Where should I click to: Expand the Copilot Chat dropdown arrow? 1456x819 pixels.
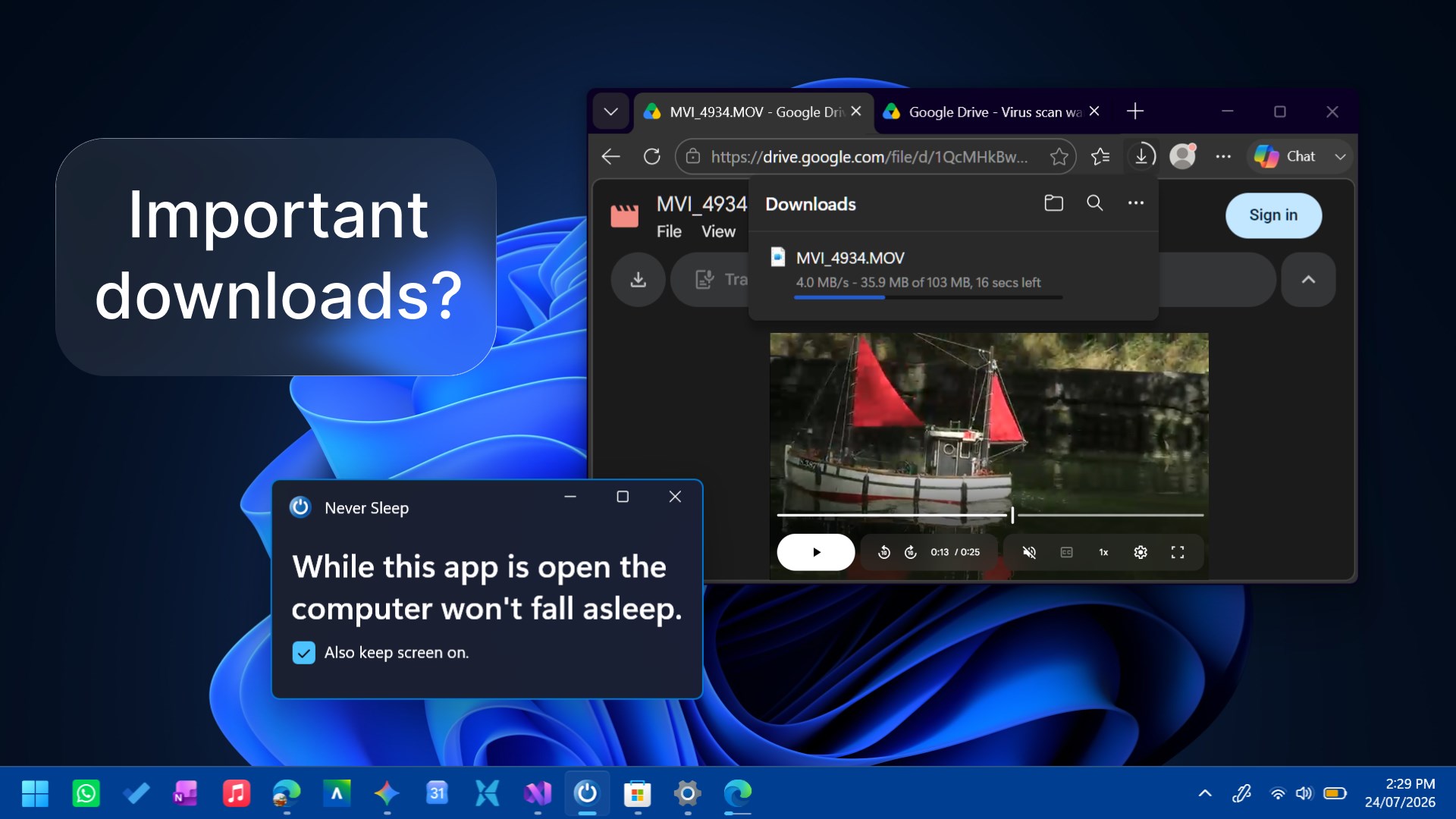tap(1340, 156)
